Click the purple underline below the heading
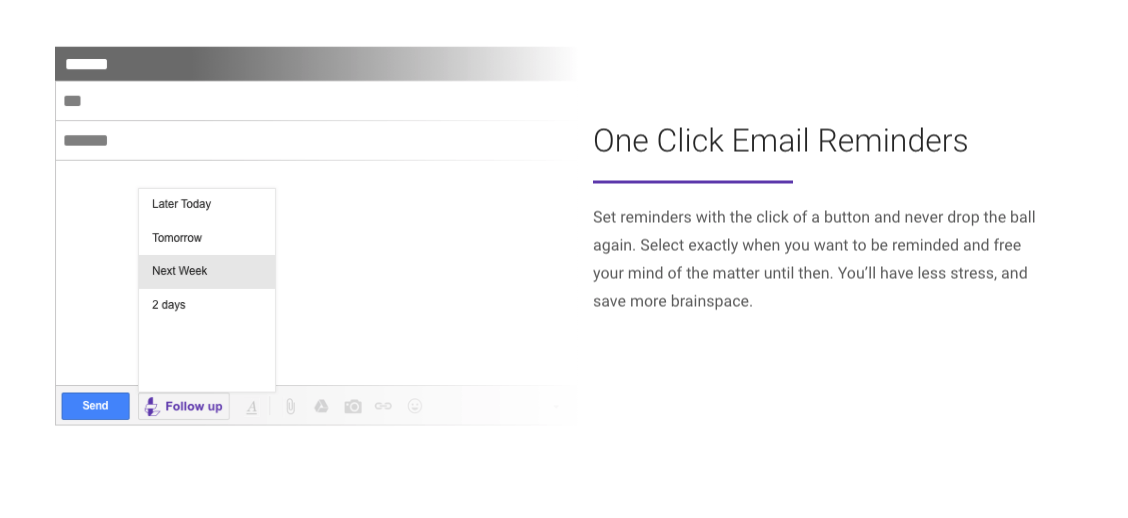 692,182
